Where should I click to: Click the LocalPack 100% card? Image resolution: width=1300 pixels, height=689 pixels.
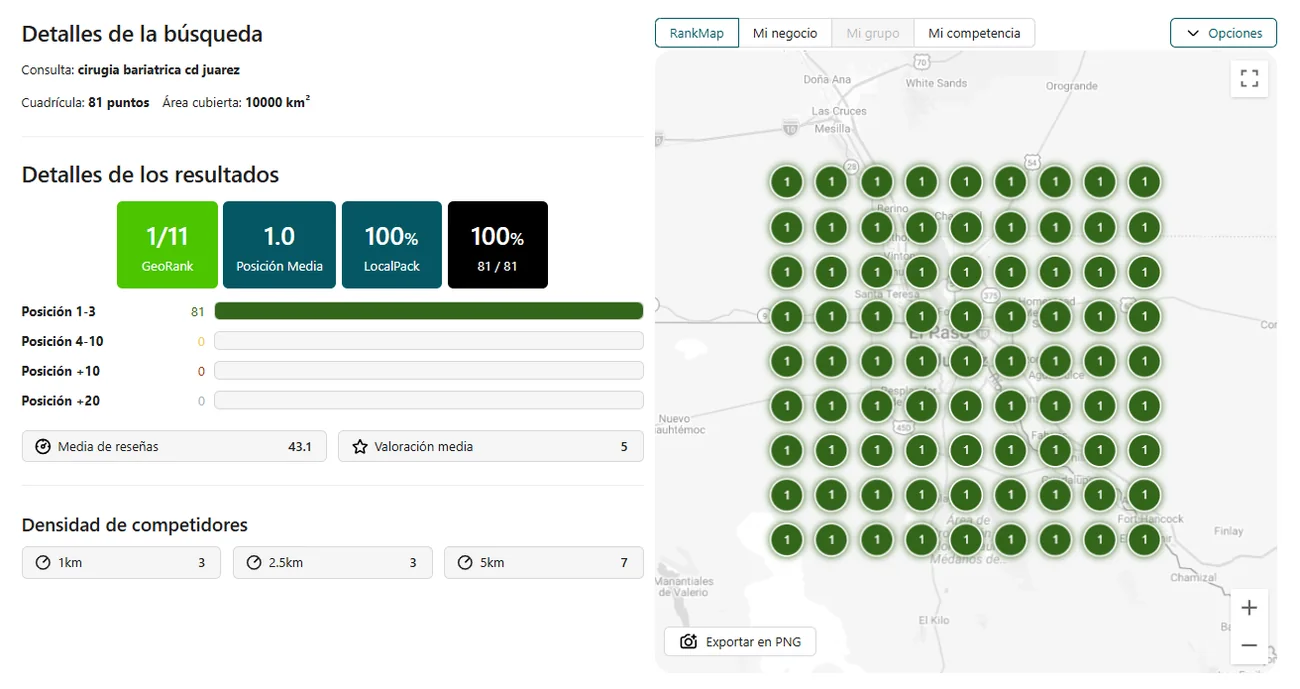click(x=392, y=245)
